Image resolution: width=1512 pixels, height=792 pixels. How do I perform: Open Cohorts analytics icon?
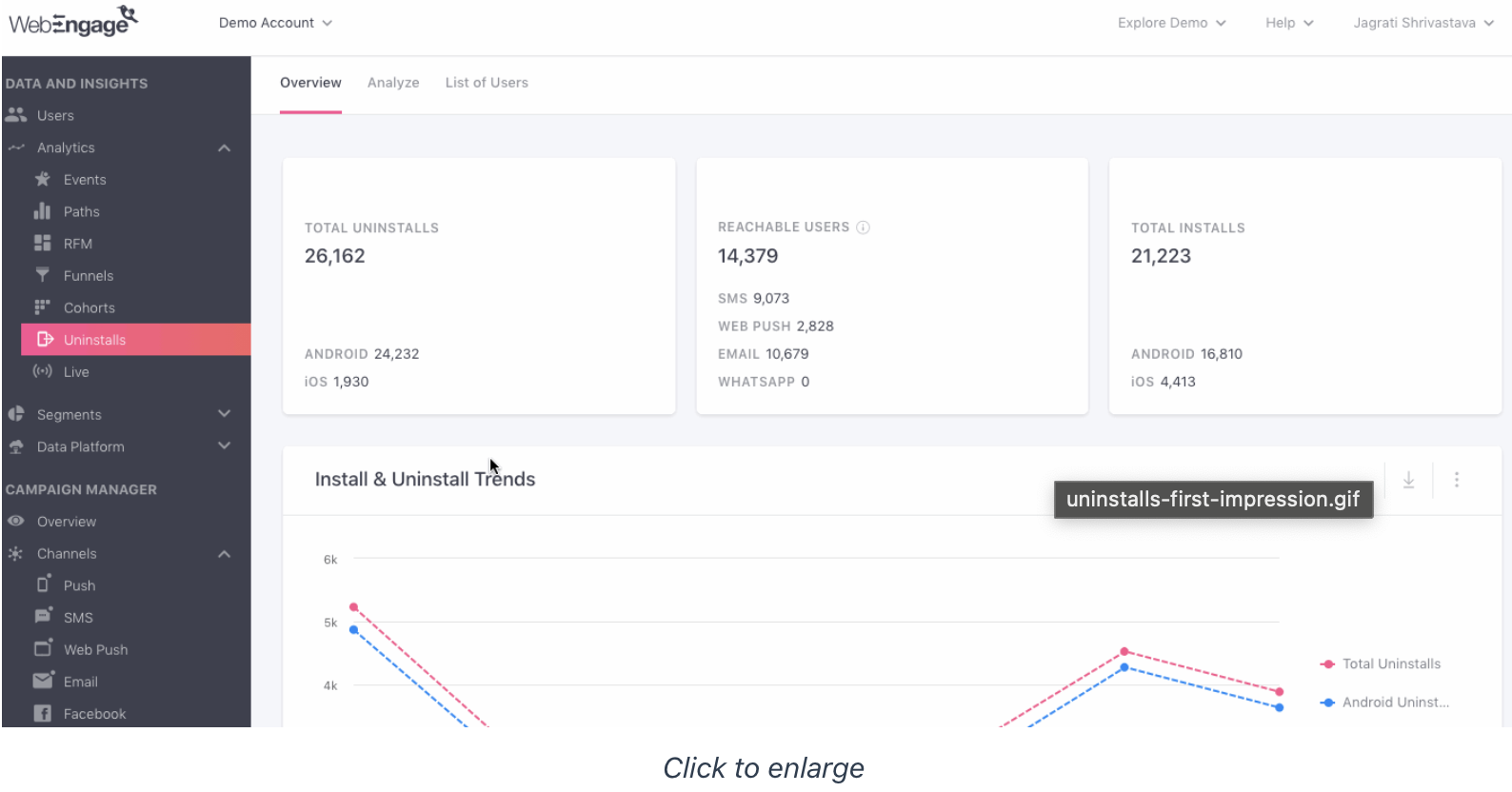point(42,307)
